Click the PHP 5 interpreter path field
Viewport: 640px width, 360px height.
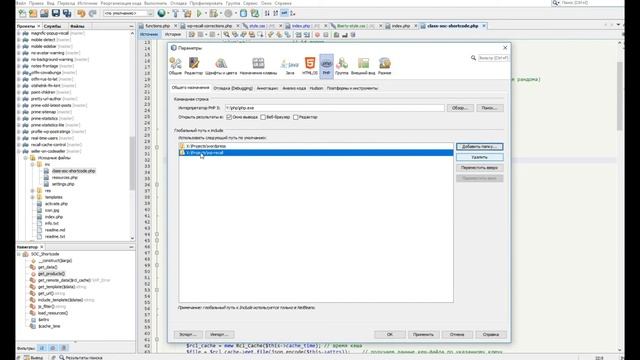pos(334,108)
